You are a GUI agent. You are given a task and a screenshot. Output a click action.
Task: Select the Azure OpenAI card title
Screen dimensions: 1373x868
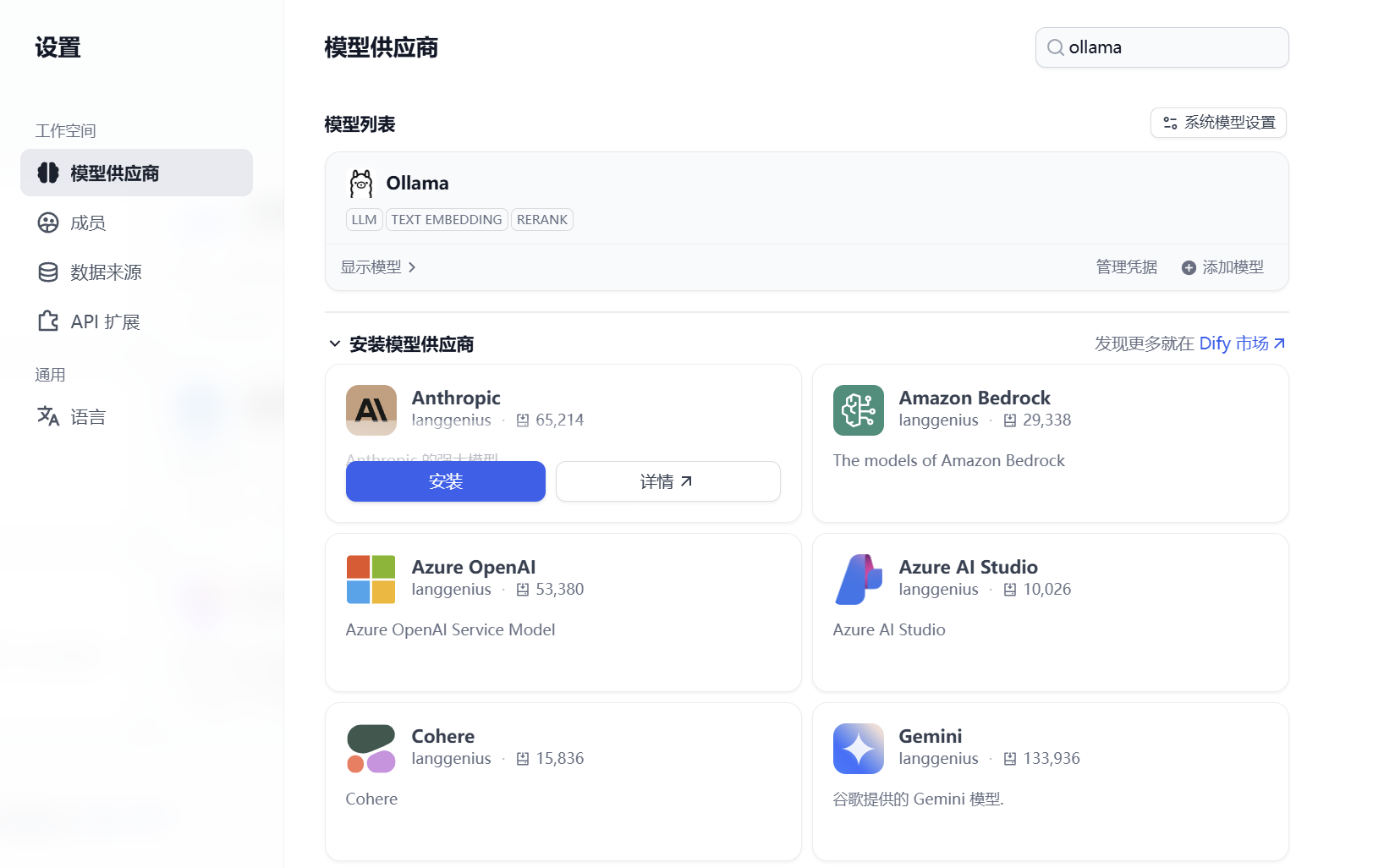(474, 567)
